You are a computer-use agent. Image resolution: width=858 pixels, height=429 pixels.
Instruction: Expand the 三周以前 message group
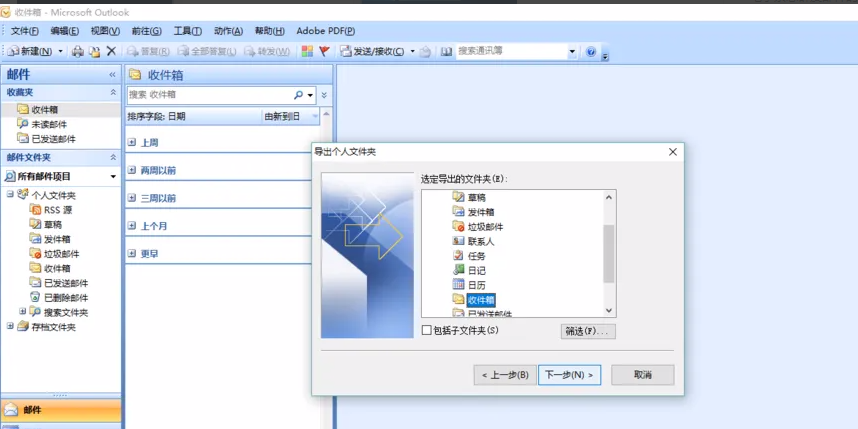click(131, 198)
